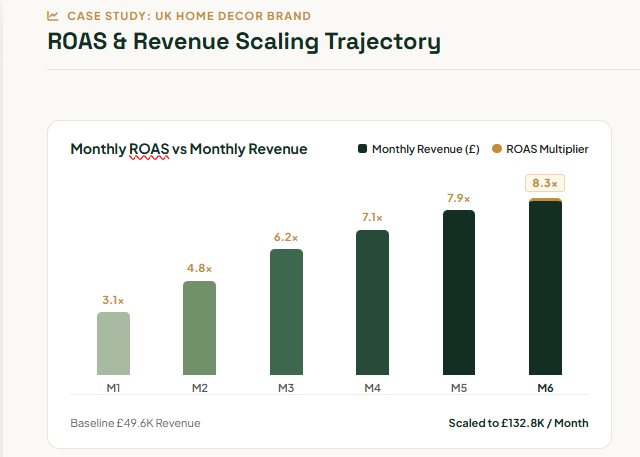Click the 3.1× ROAS value label
The image size is (640, 457).
(113, 300)
